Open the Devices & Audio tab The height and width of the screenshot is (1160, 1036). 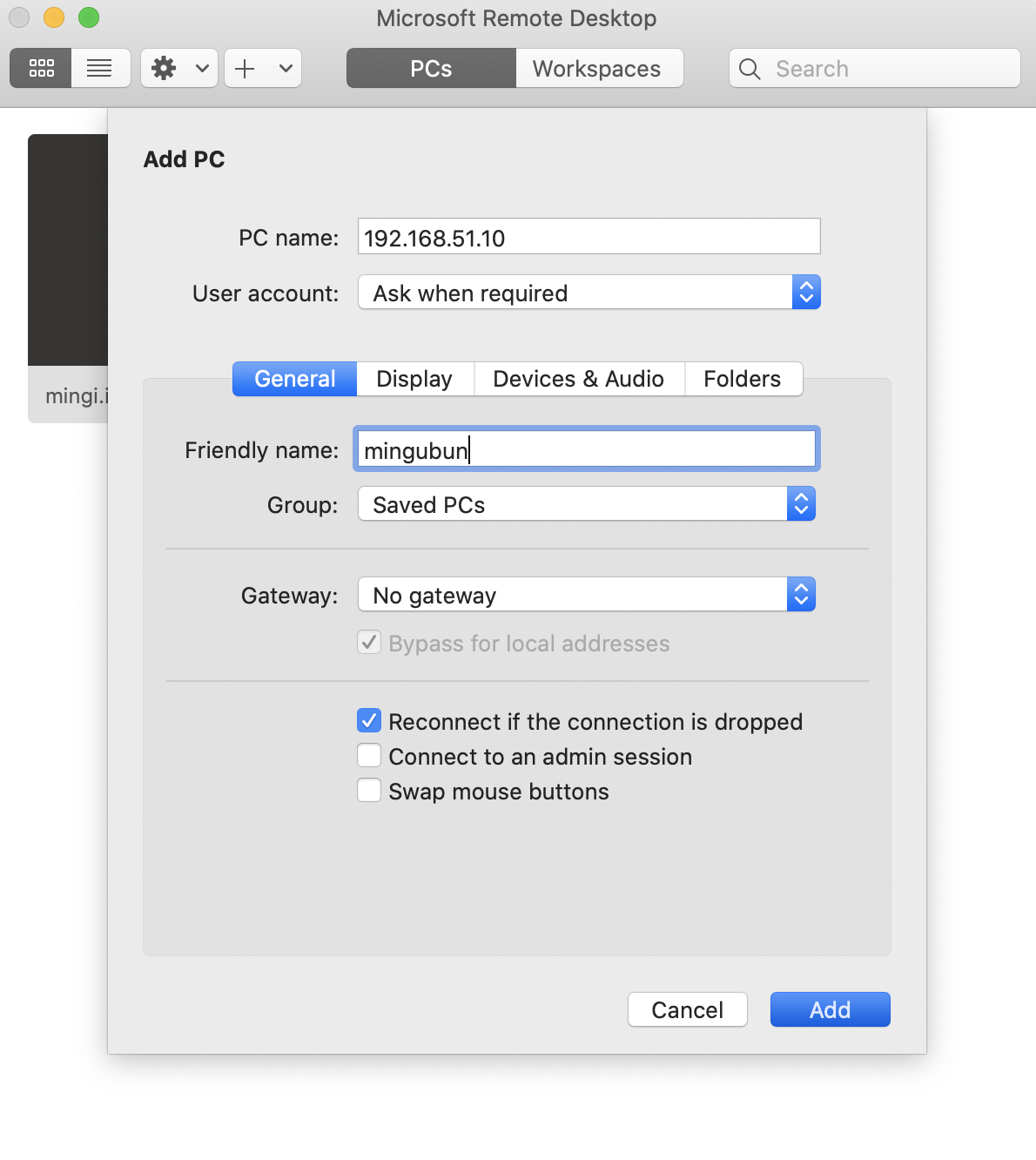[579, 379]
